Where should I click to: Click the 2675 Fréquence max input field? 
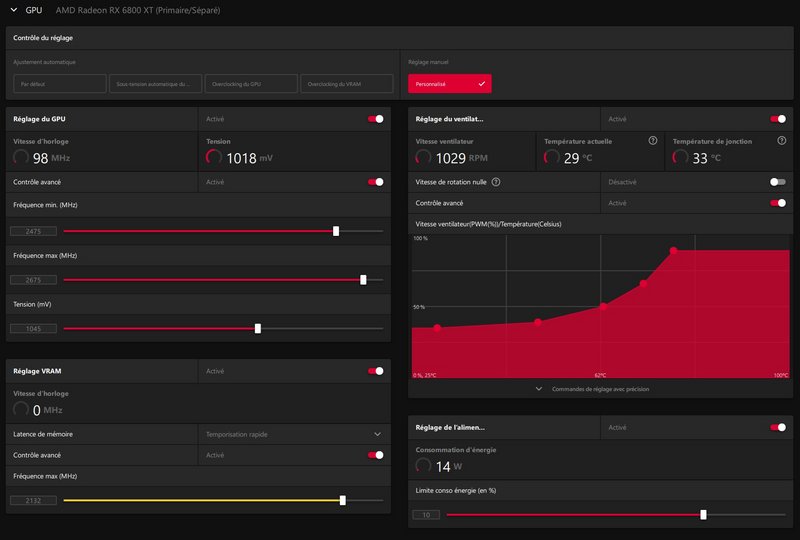[33, 280]
